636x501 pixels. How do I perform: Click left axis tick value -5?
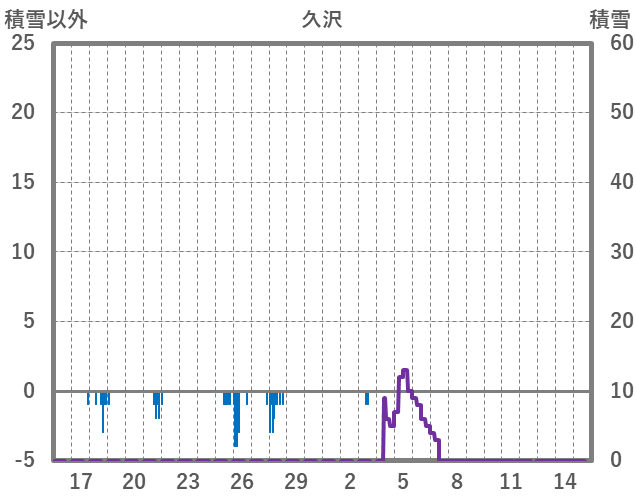[x=24, y=460]
